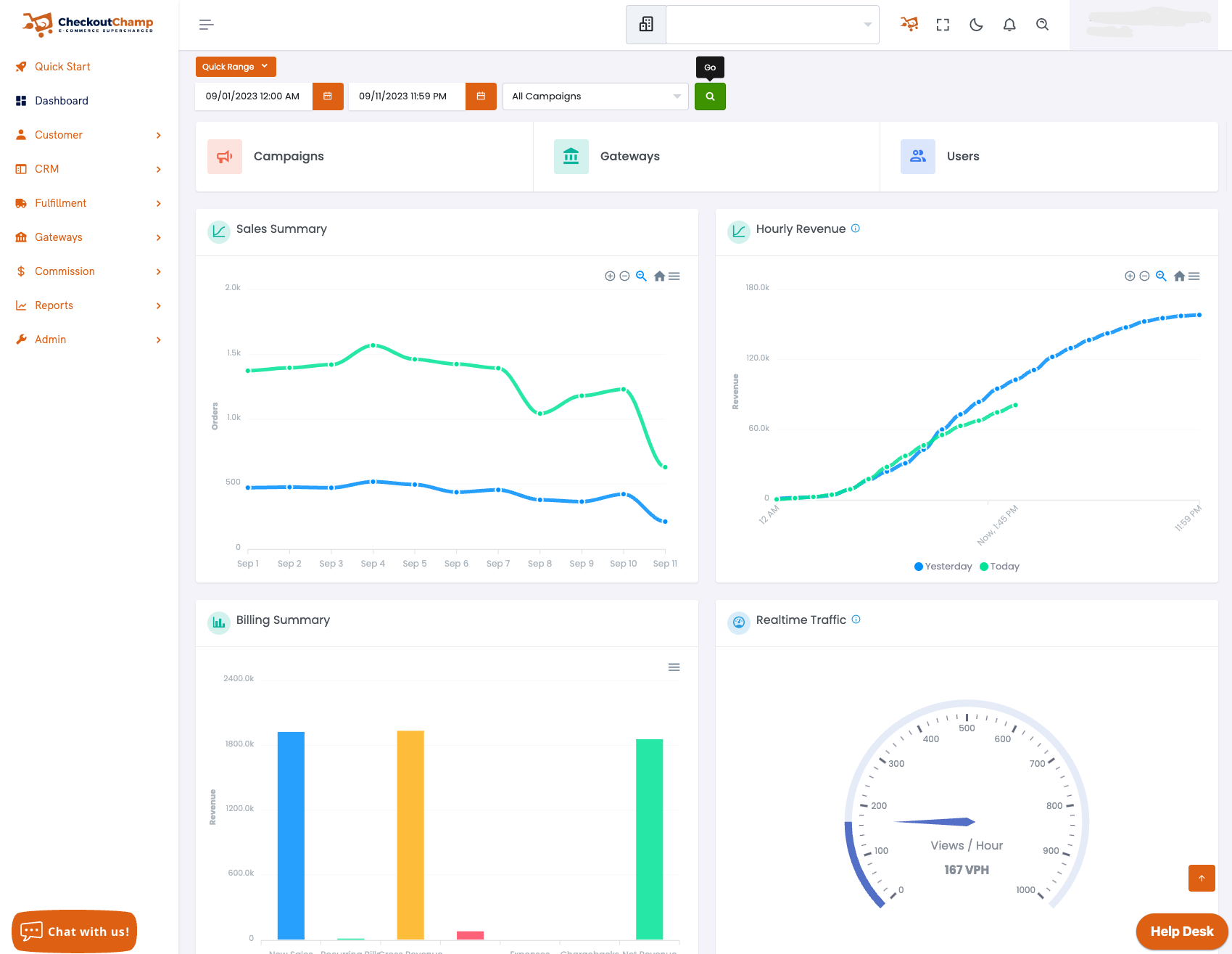Open the Users card
Image resolution: width=1232 pixels, height=954 pixels.
tap(1049, 157)
